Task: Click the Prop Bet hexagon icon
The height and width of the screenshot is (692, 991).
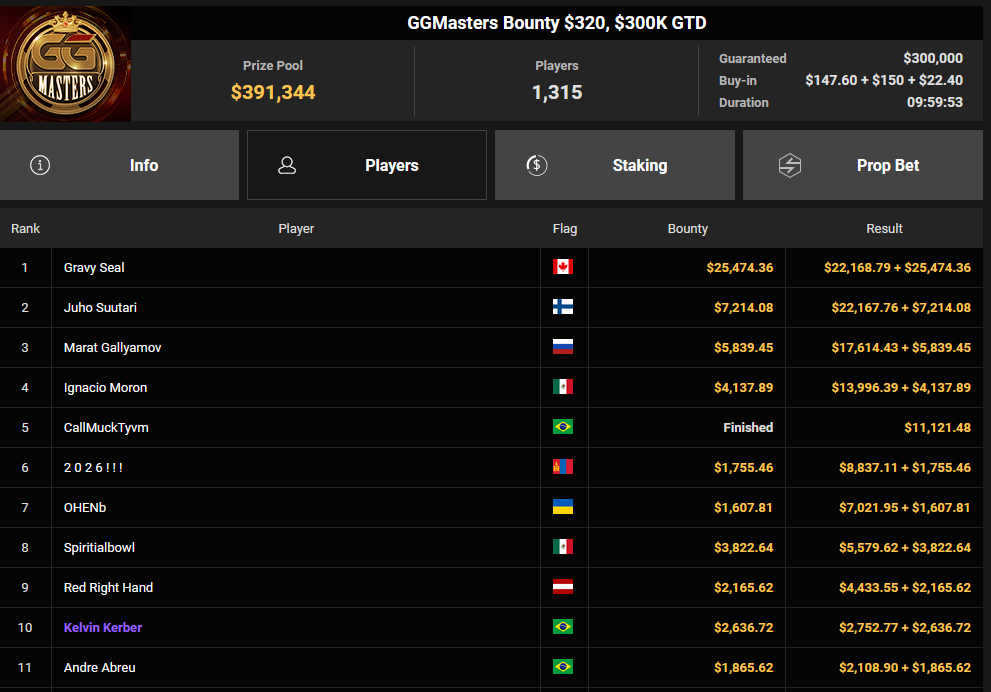Action: pyautogui.click(x=790, y=165)
